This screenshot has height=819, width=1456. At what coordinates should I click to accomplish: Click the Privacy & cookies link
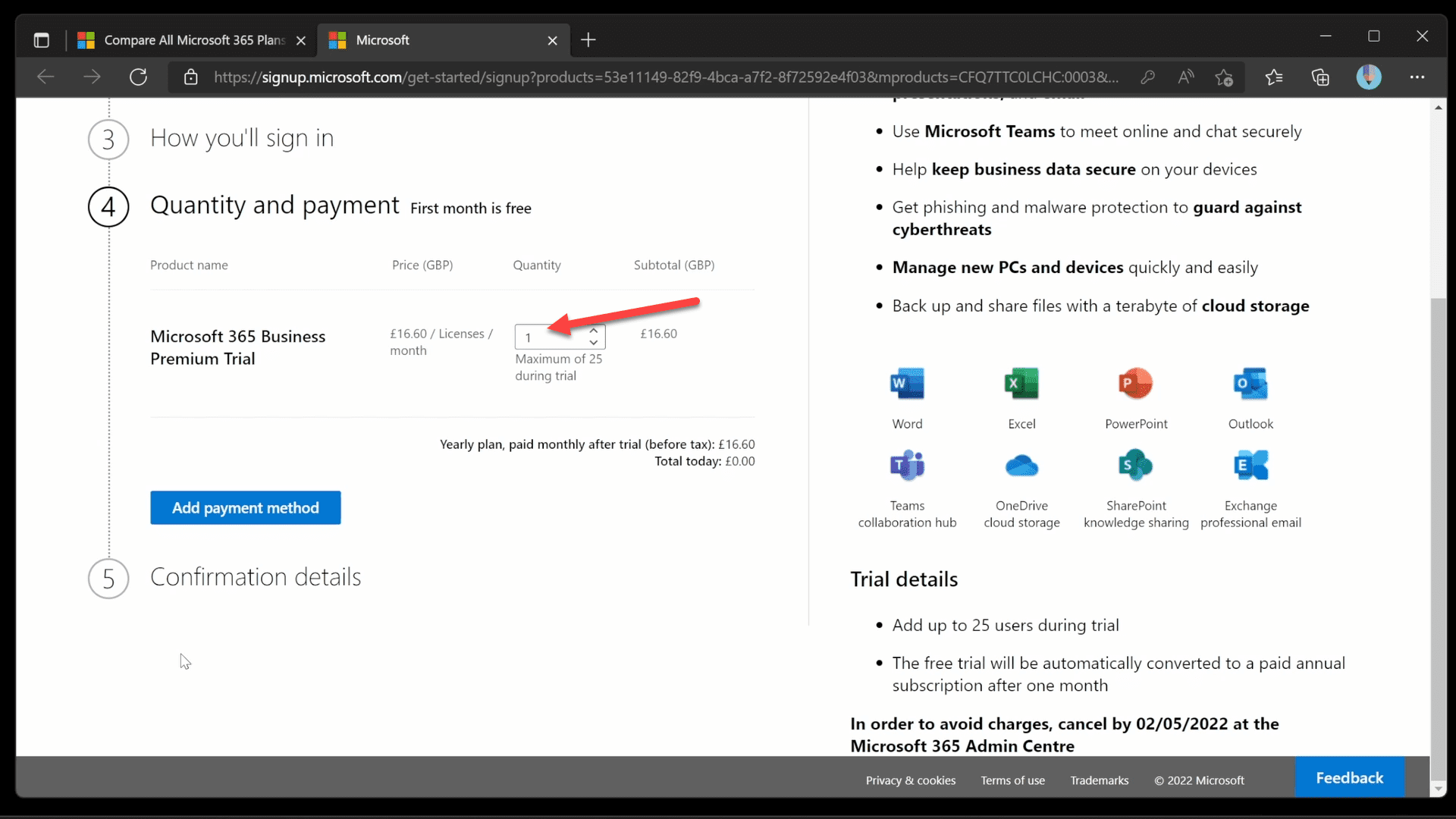[911, 780]
